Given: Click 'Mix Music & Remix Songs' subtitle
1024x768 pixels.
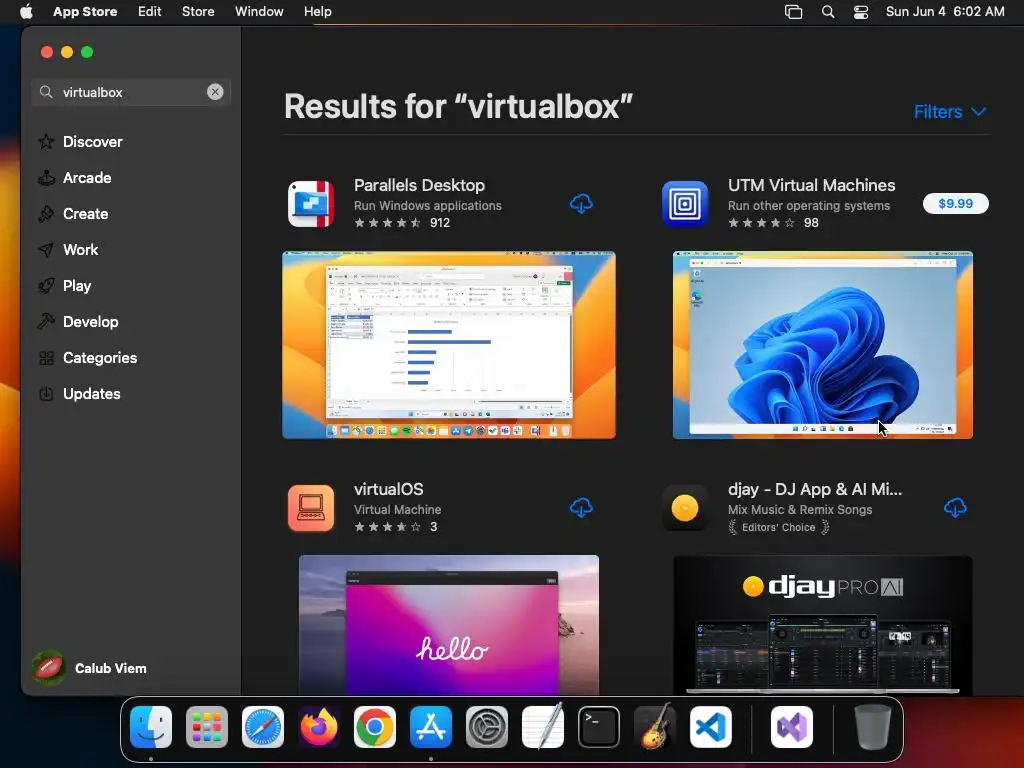Looking at the screenshot, I should click(800, 509).
